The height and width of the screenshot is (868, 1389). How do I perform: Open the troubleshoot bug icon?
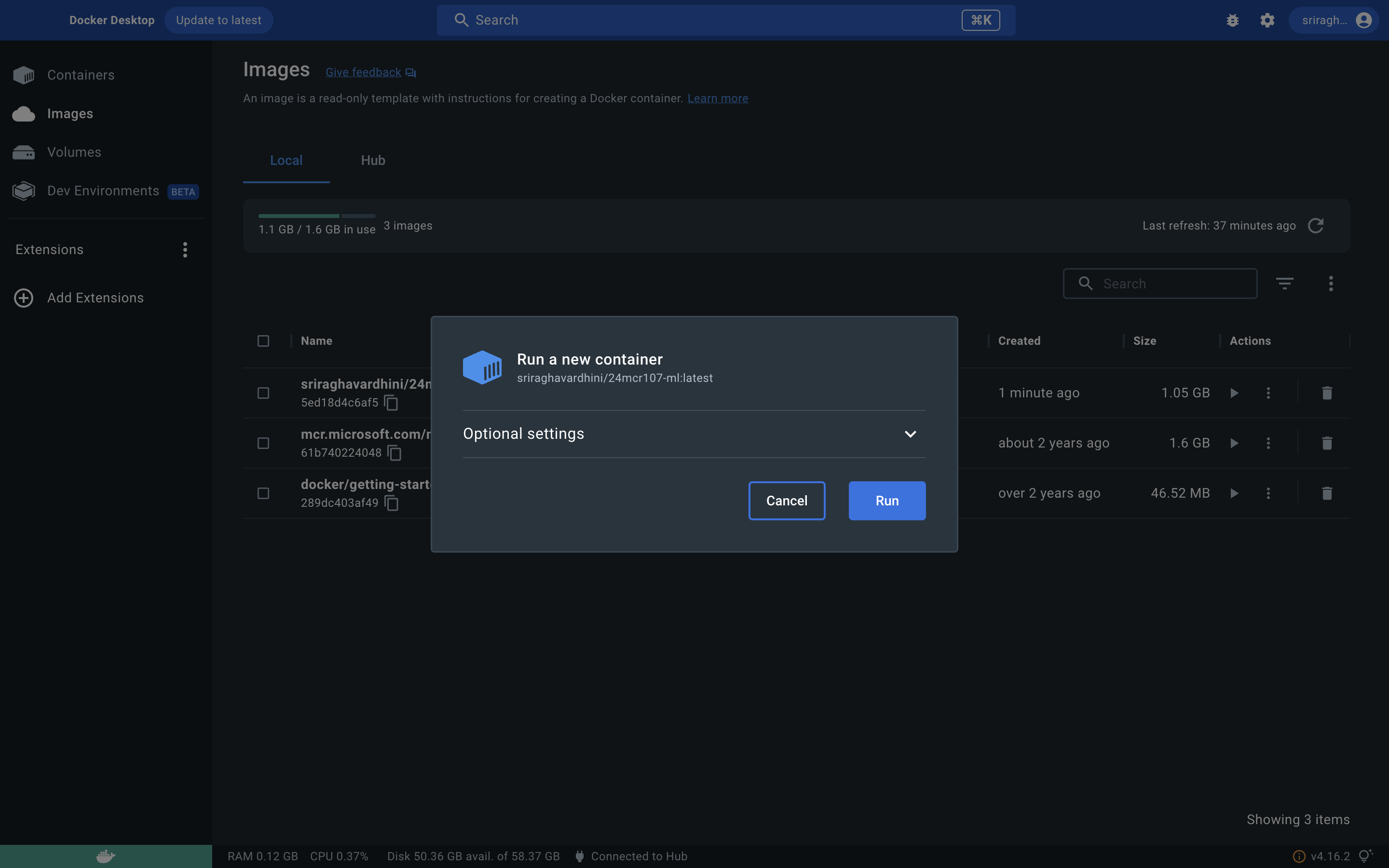[1232, 20]
